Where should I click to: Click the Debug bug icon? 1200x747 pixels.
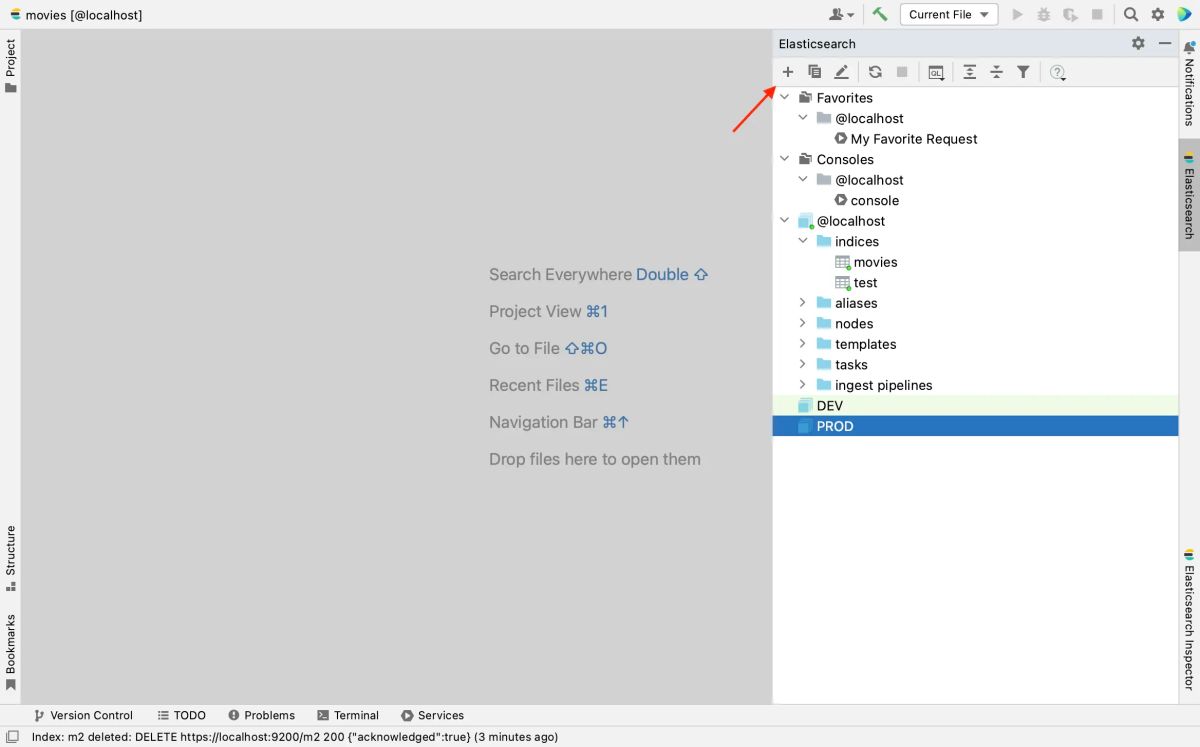1044,14
